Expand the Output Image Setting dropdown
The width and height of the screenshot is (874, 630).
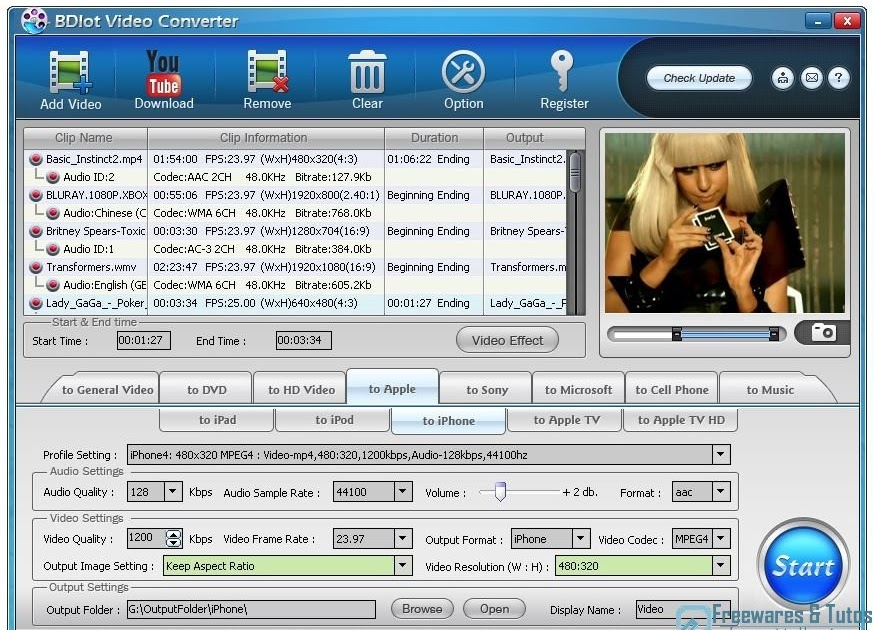402,565
